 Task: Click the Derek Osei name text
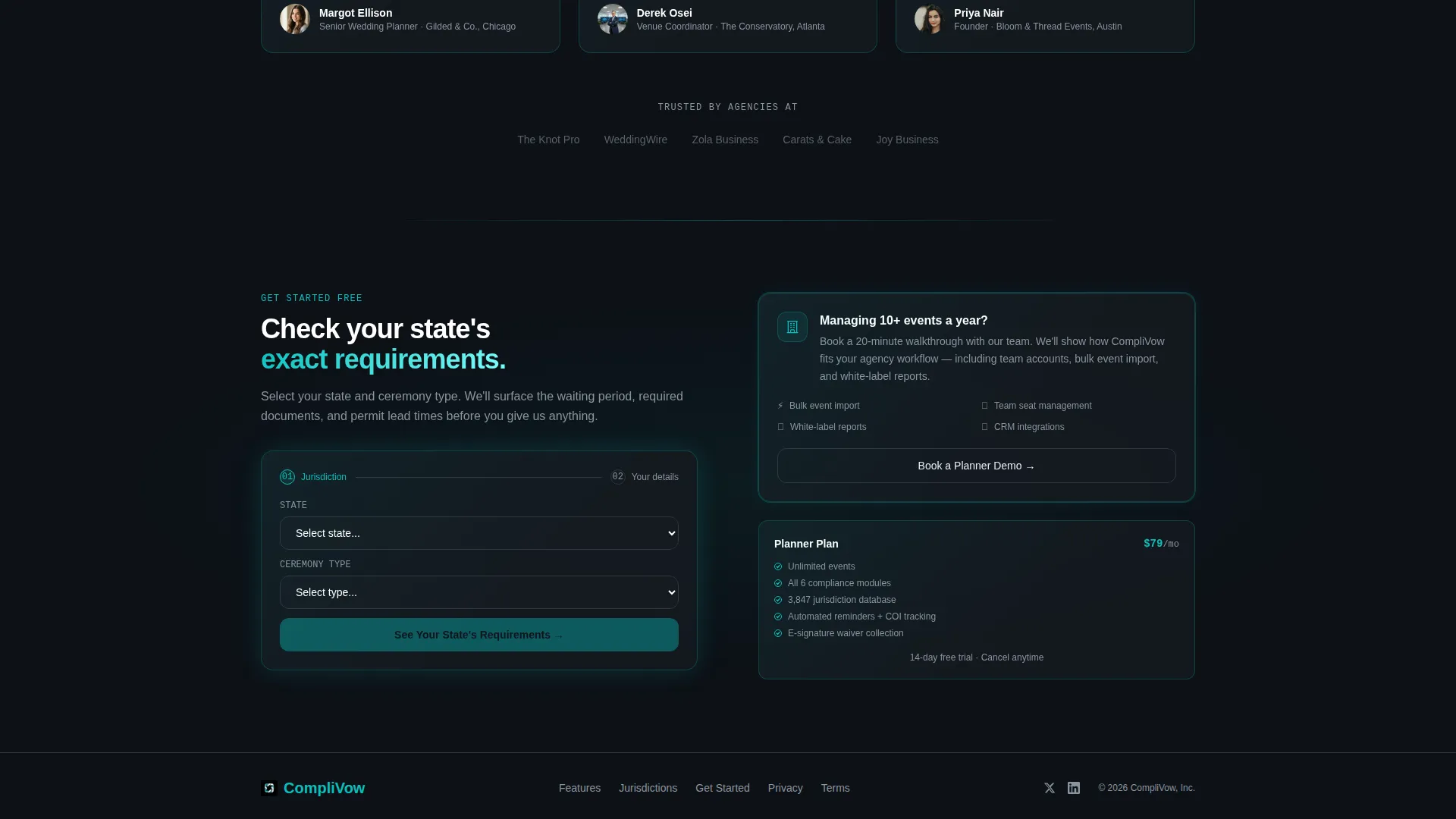[664, 13]
